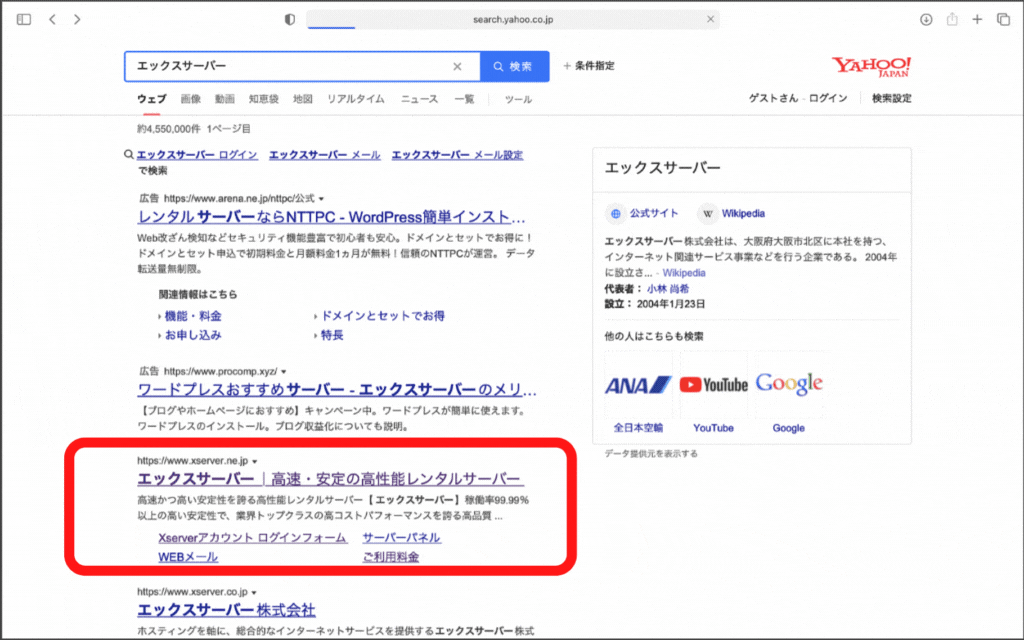This screenshot has width=1024, height=640.
Task: Click the ログイン link
Action: pos(828,99)
